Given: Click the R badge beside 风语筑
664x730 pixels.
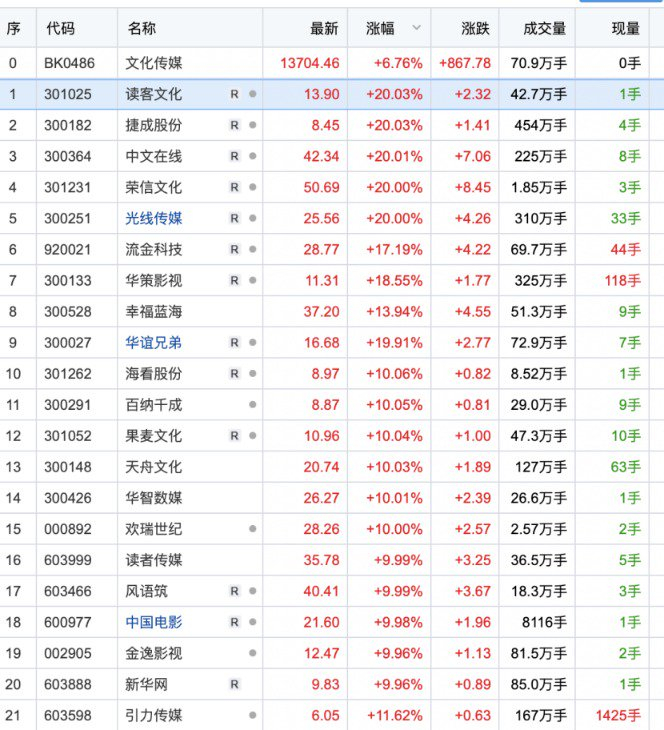Looking at the screenshot, I should (234, 591).
